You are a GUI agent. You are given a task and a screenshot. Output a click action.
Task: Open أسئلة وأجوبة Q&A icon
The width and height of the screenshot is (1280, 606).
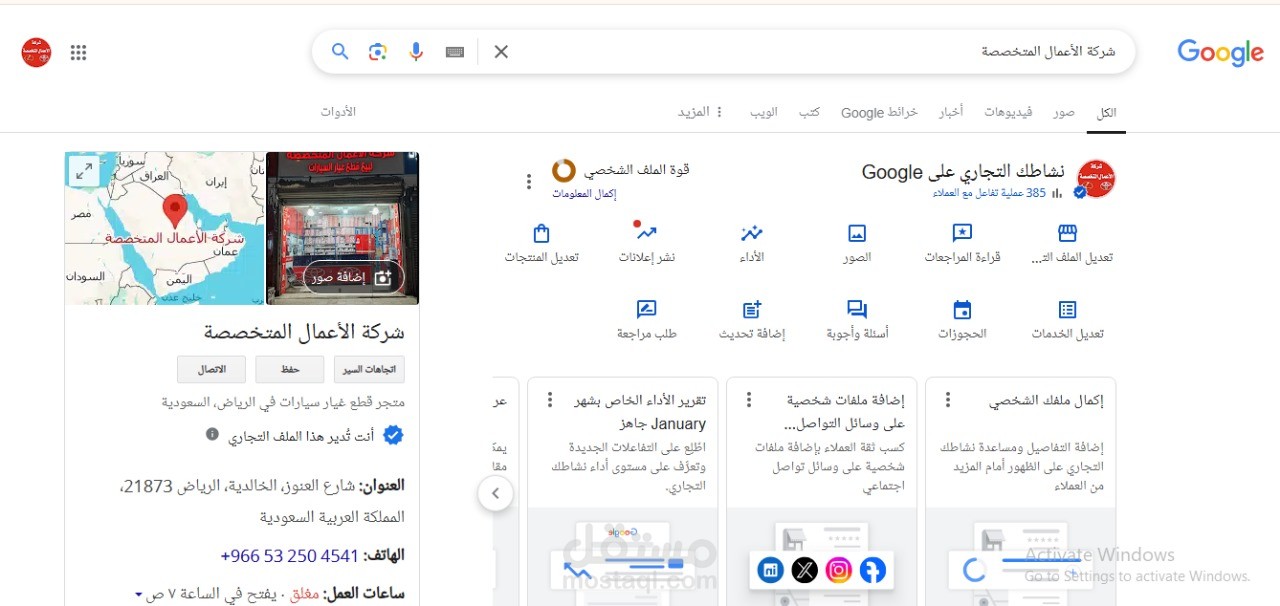click(x=857, y=310)
